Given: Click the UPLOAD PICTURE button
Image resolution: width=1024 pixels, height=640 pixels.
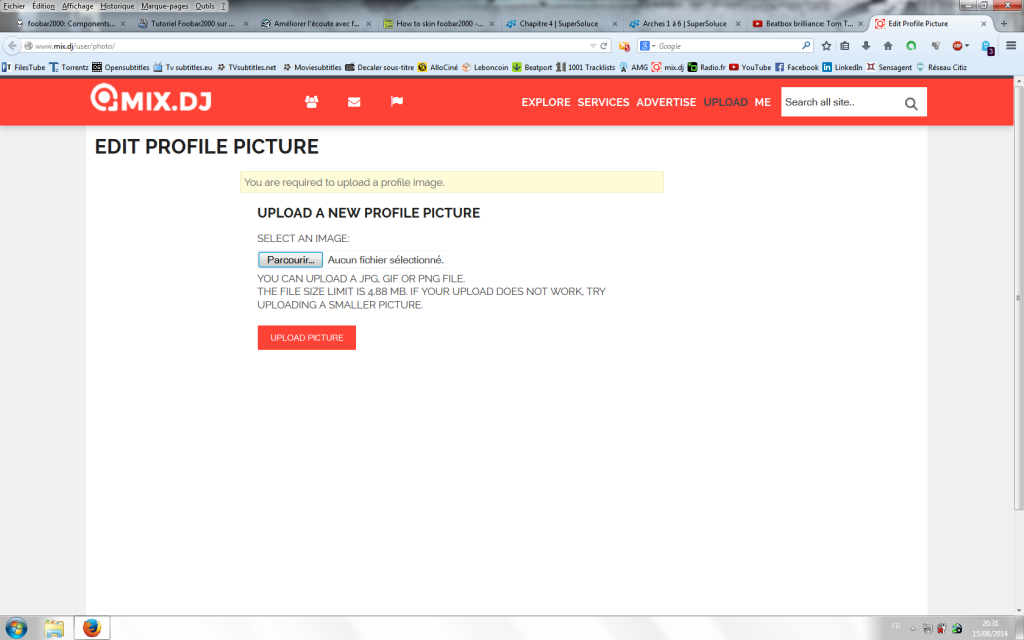Looking at the screenshot, I should [307, 338].
